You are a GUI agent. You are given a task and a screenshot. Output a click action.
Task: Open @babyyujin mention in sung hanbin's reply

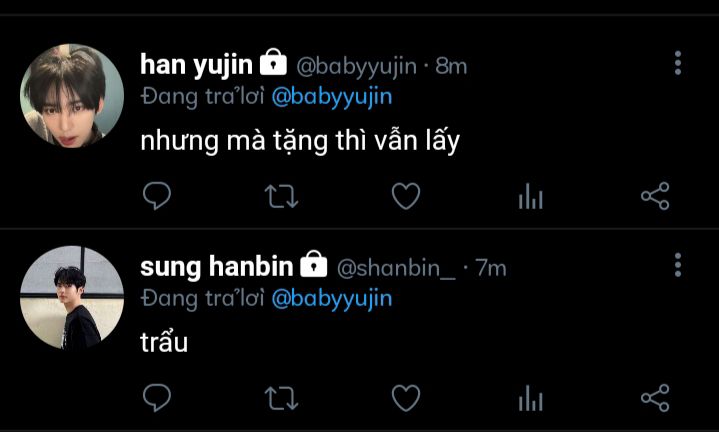point(332,299)
